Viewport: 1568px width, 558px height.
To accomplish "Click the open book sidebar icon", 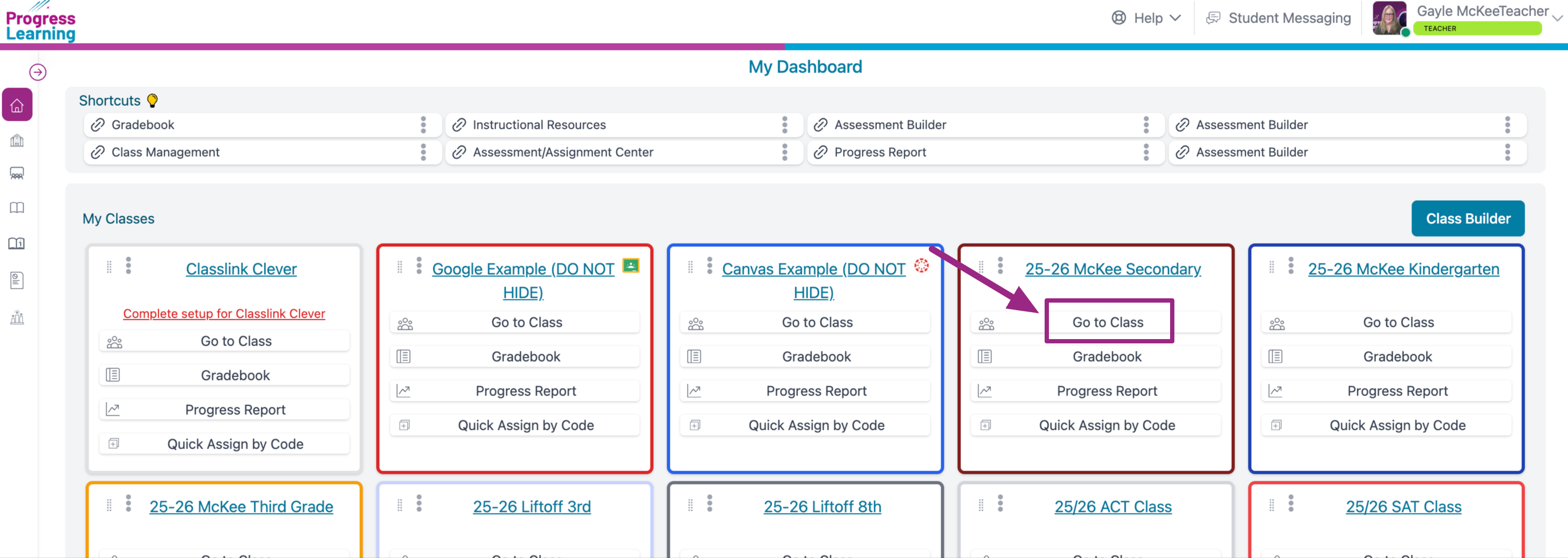I will 17,208.
